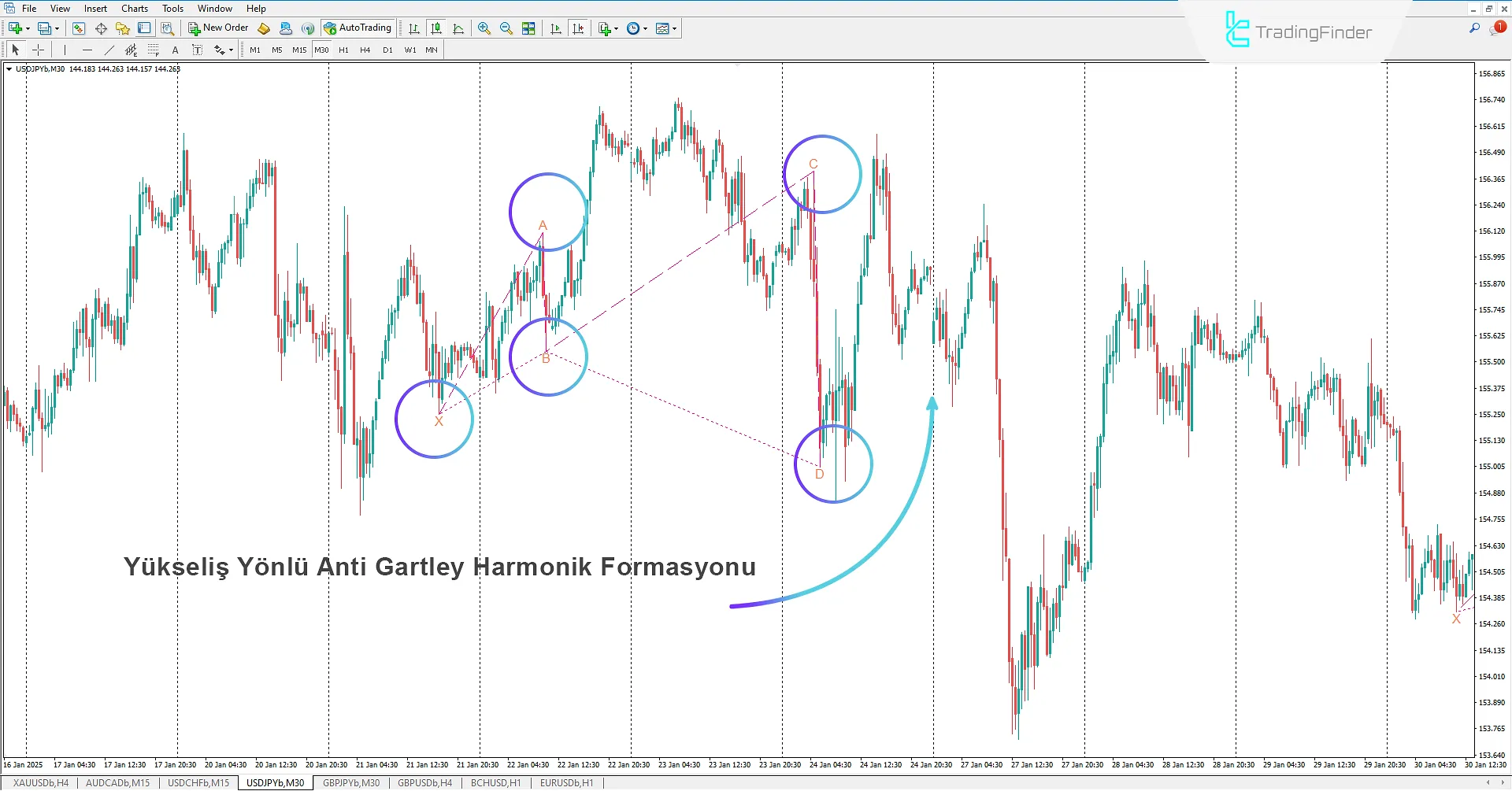The height and width of the screenshot is (791, 1512).
Task: Select the Draw Trendline tool
Action: 109,50
